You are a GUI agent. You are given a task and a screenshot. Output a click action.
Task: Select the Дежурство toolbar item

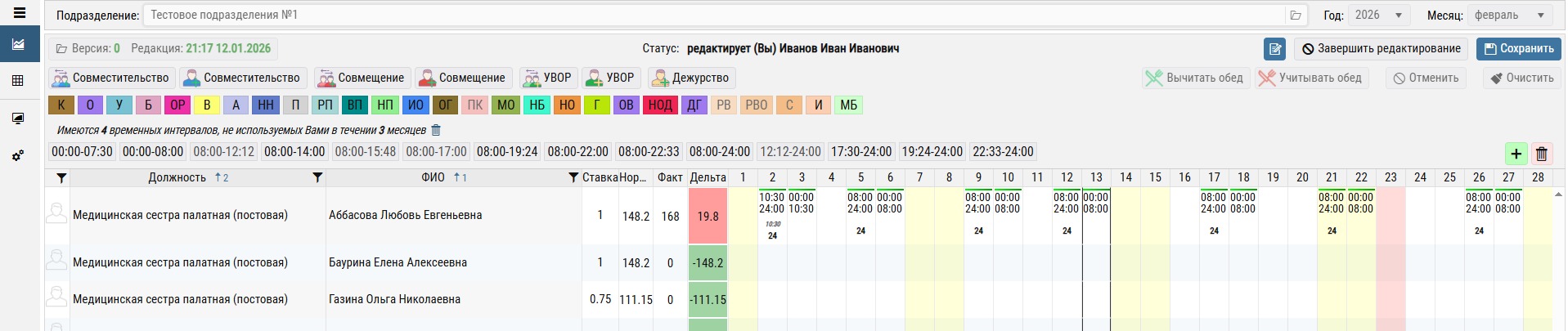tap(691, 78)
